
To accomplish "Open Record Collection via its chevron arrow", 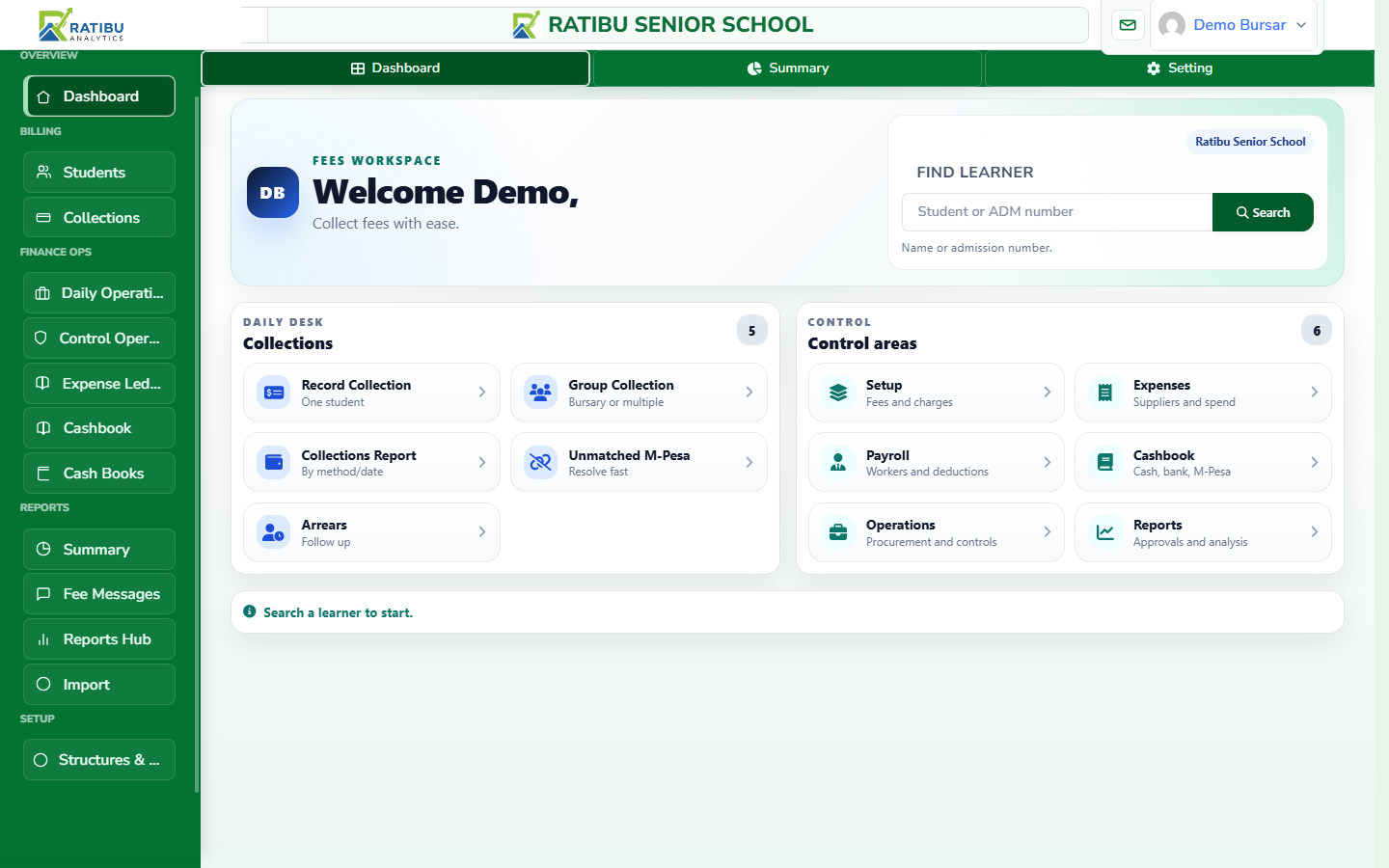I will pyautogui.click(x=482, y=393).
